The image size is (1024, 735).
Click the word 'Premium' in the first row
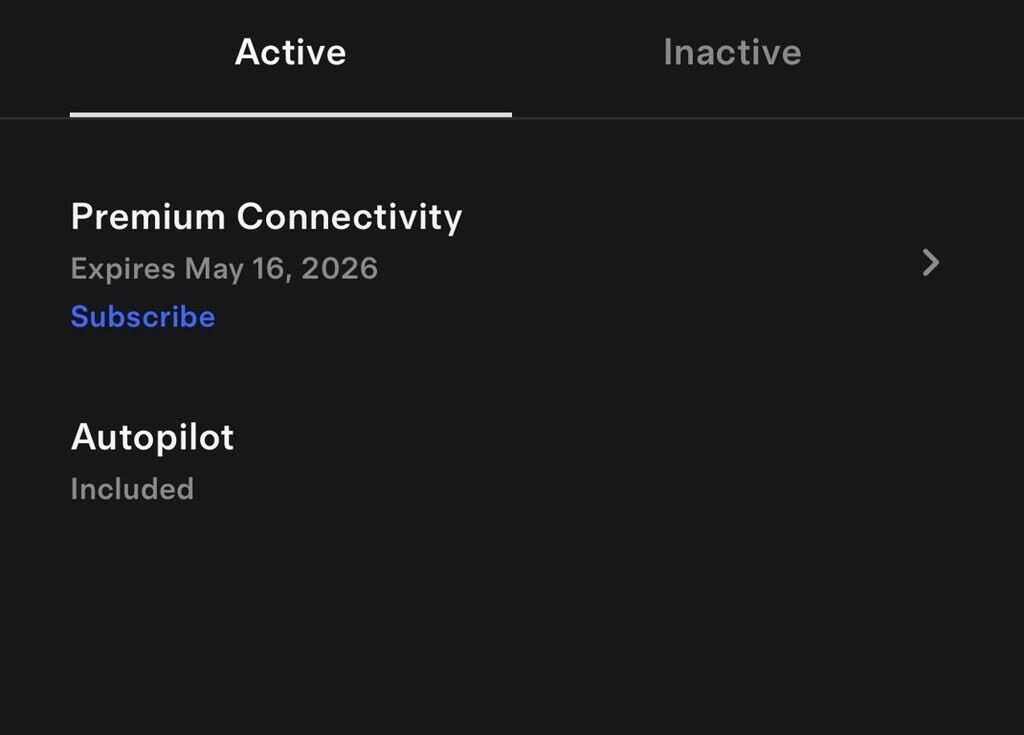[148, 217]
